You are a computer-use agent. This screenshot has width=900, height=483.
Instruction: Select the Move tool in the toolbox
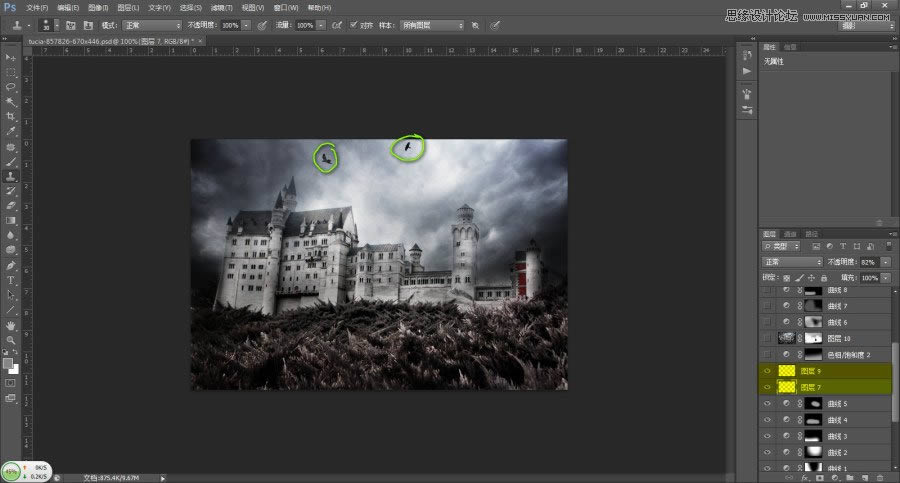(x=11, y=58)
